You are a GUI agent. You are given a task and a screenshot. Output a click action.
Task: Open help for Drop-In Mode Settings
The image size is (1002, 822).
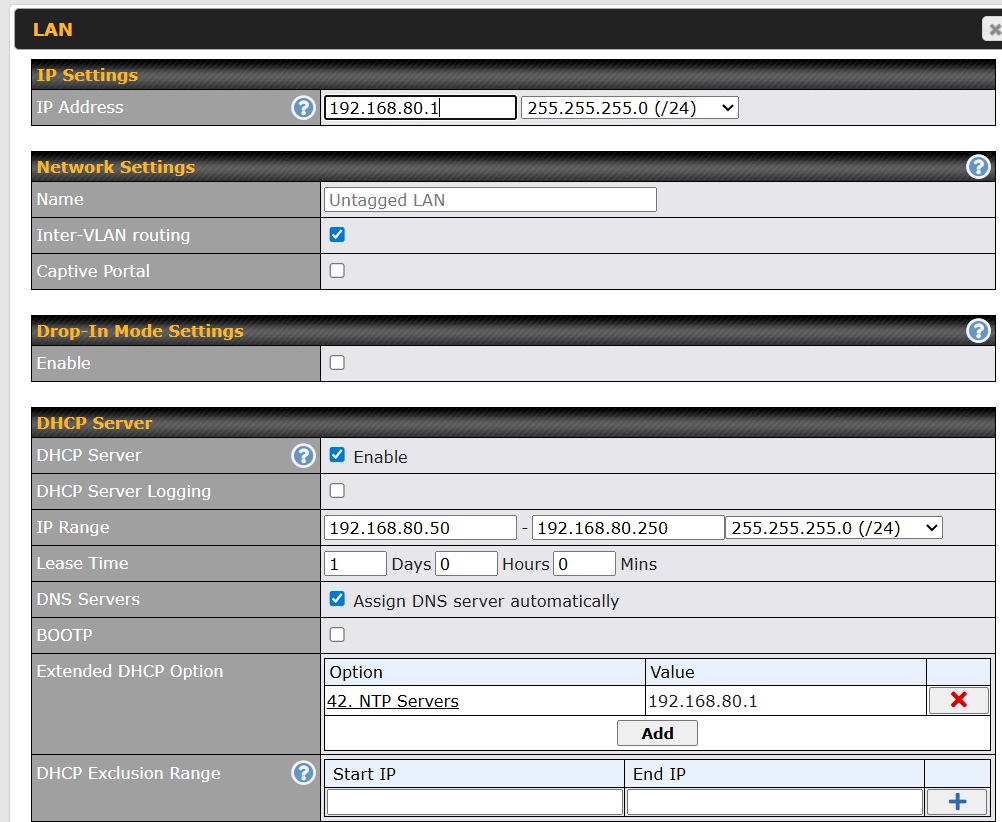click(x=978, y=331)
